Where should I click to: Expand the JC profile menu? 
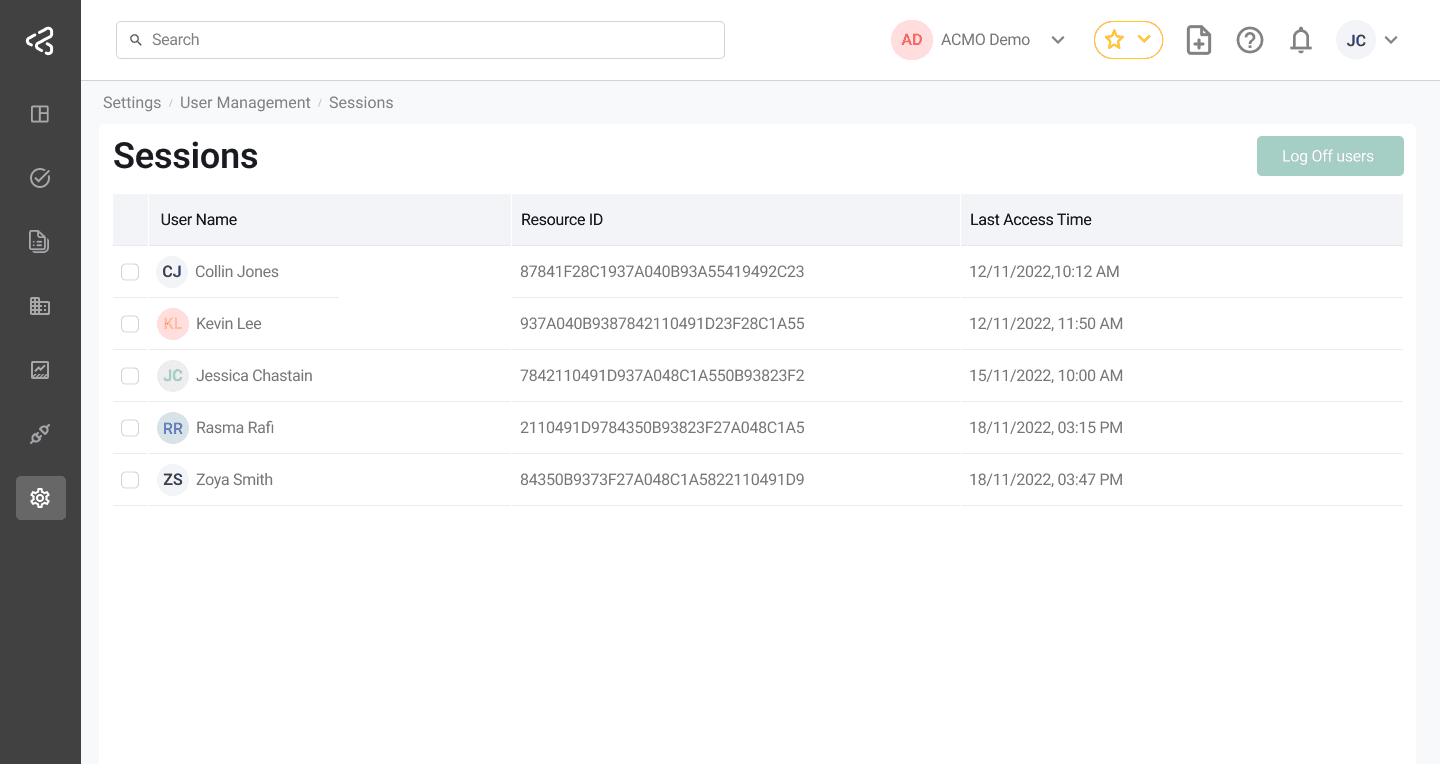click(1391, 40)
